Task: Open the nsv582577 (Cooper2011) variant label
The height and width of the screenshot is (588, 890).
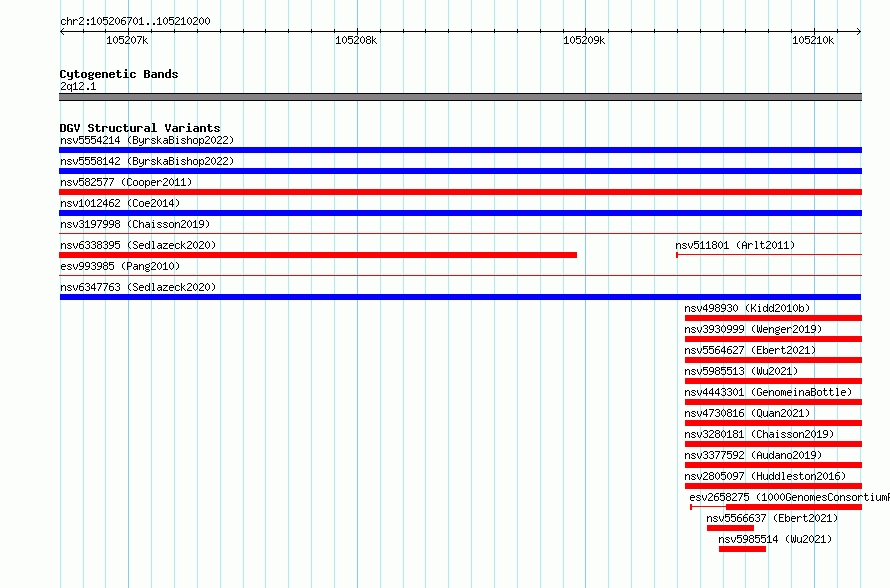Action: tap(126, 182)
